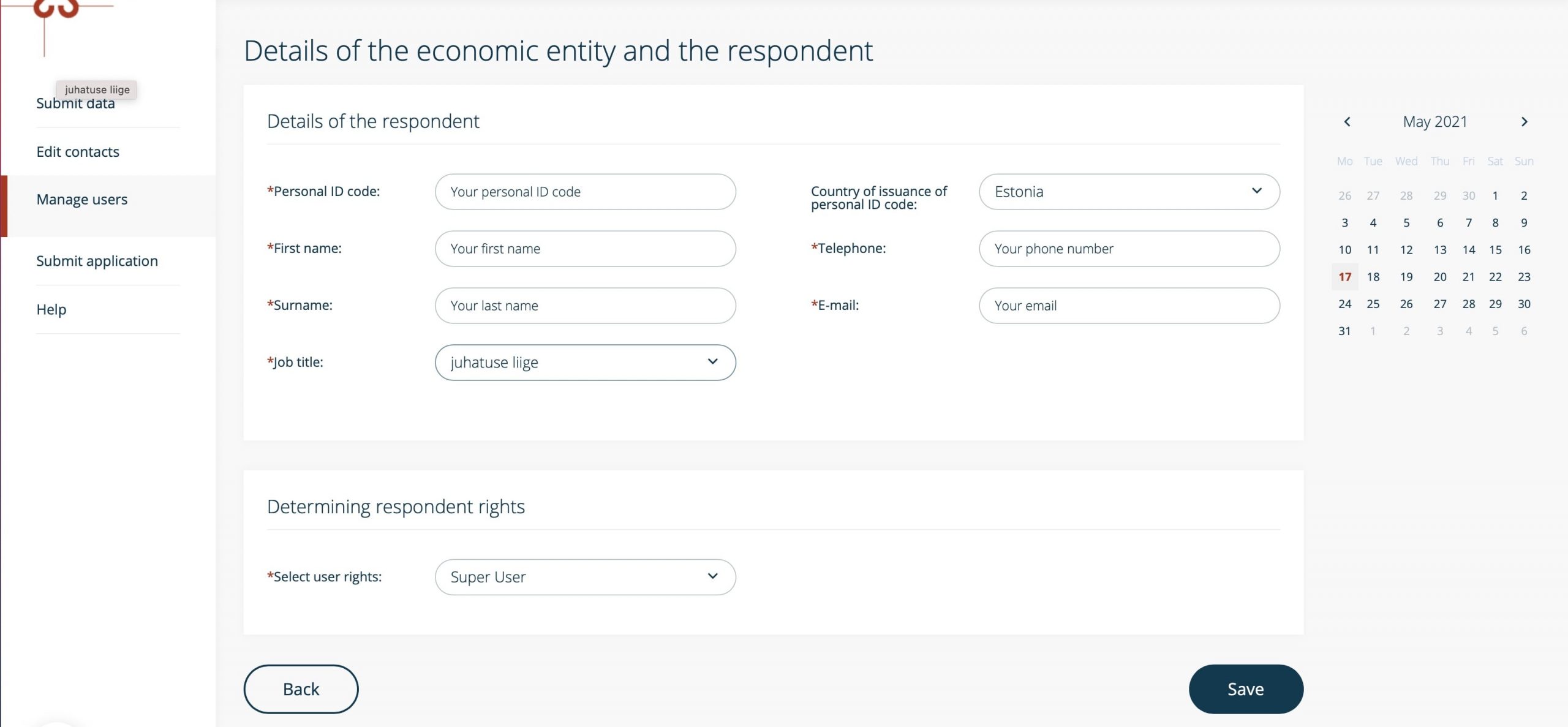Focus the Telephone number field
Image resolution: width=1568 pixels, height=727 pixels.
(1129, 249)
